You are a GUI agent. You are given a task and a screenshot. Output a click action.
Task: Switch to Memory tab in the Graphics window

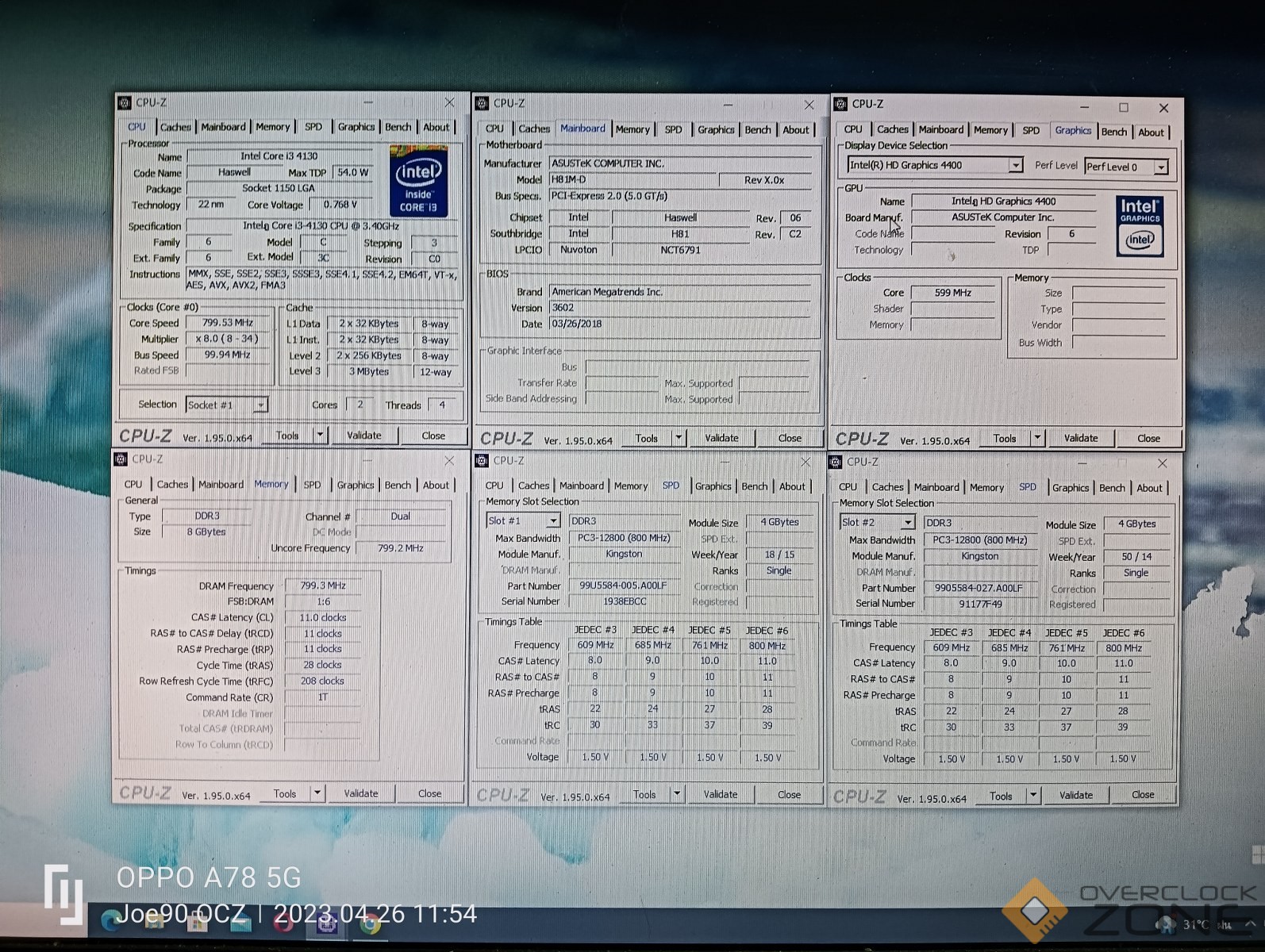coord(990,130)
